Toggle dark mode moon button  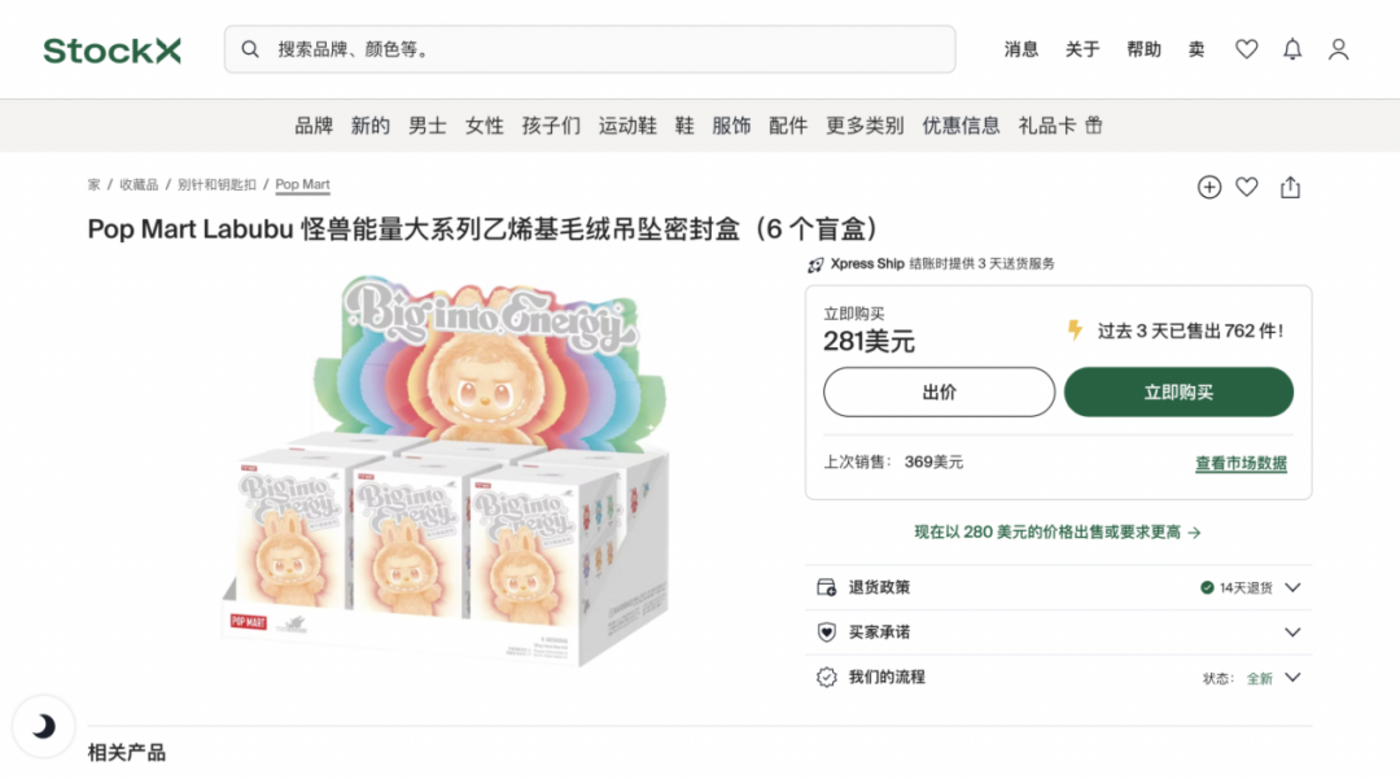[43, 726]
